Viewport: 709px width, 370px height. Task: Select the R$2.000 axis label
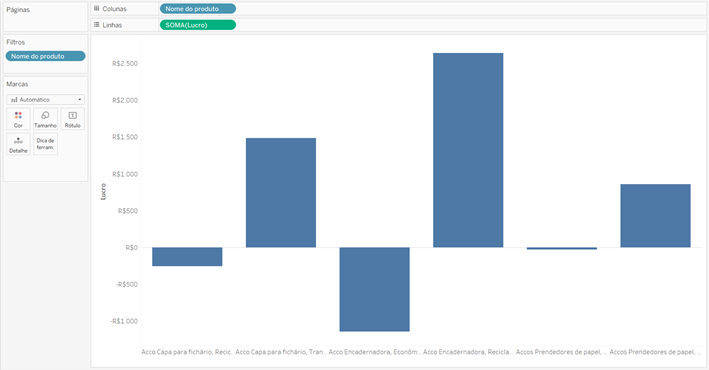pyautogui.click(x=125, y=100)
